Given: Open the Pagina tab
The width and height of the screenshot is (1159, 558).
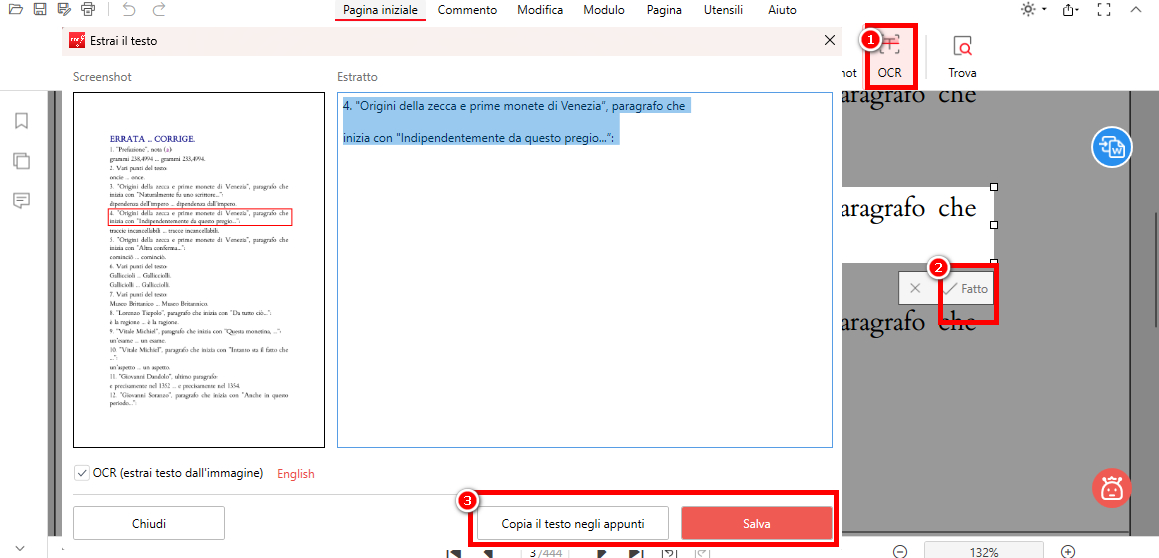Looking at the screenshot, I should (664, 10).
